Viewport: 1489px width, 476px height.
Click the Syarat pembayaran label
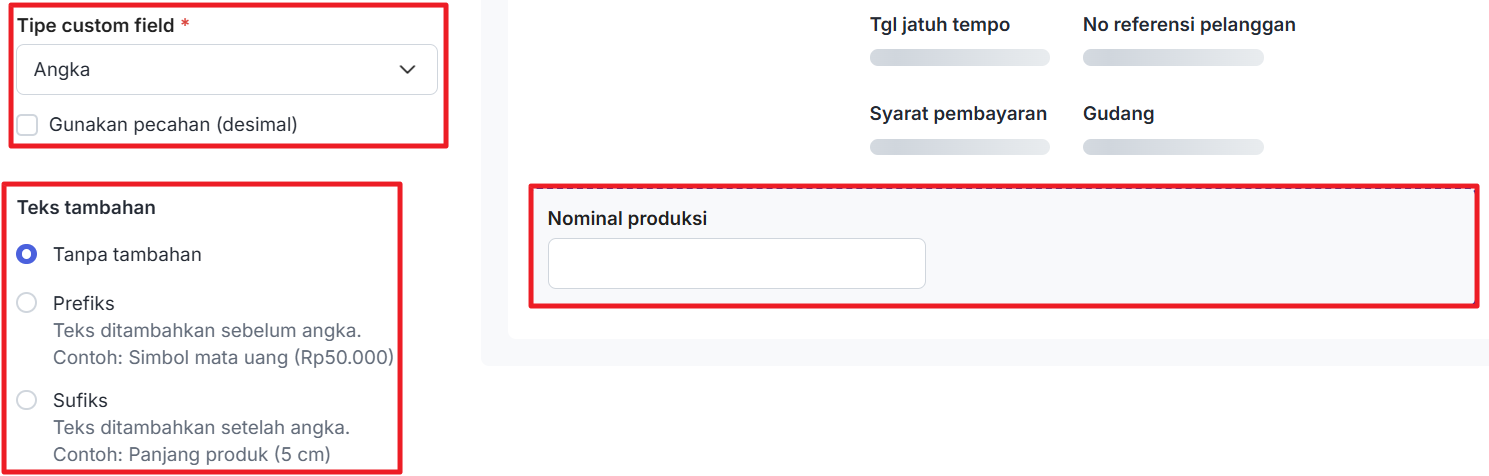click(958, 113)
